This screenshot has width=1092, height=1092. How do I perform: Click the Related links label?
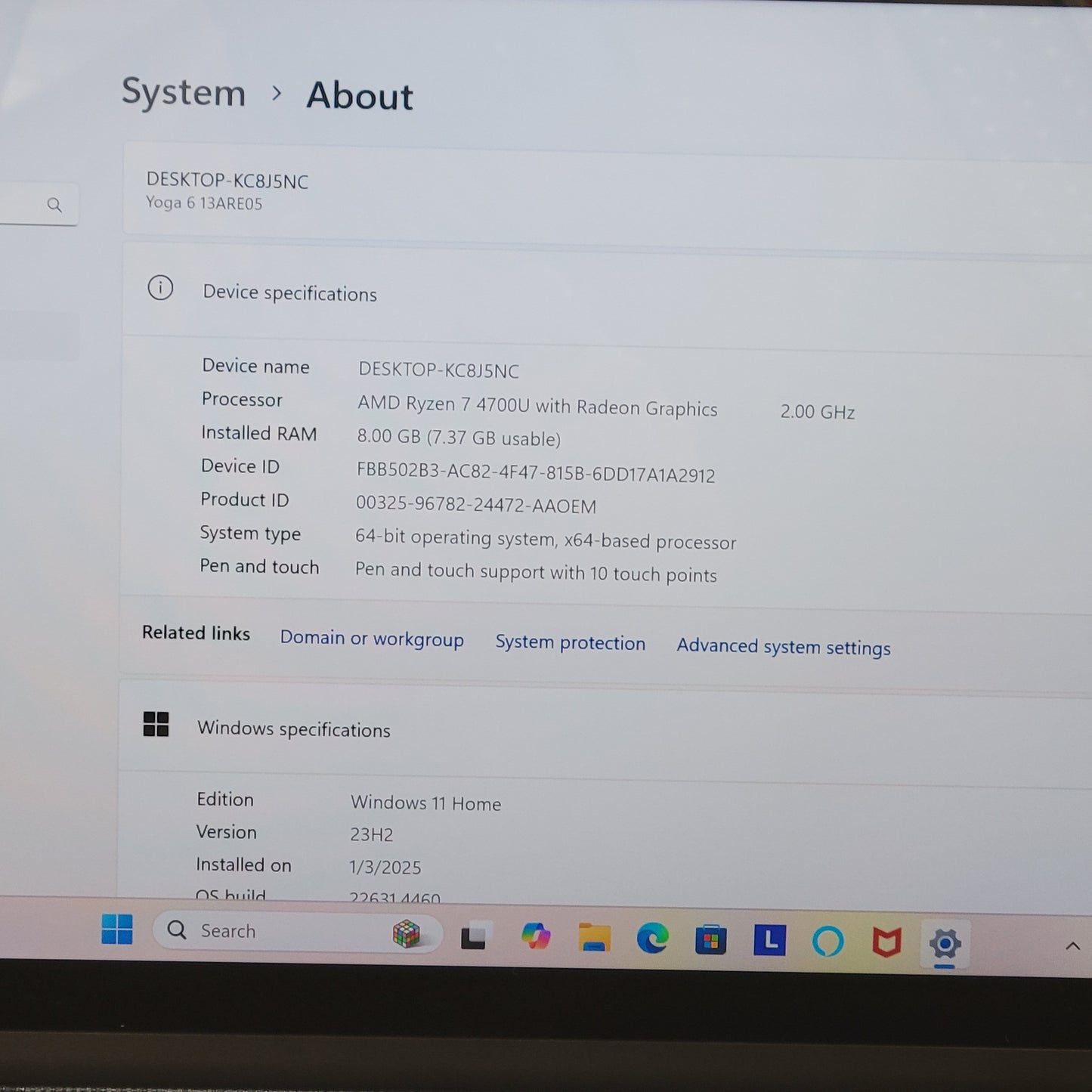pyautogui.click(x=196, y=633)
